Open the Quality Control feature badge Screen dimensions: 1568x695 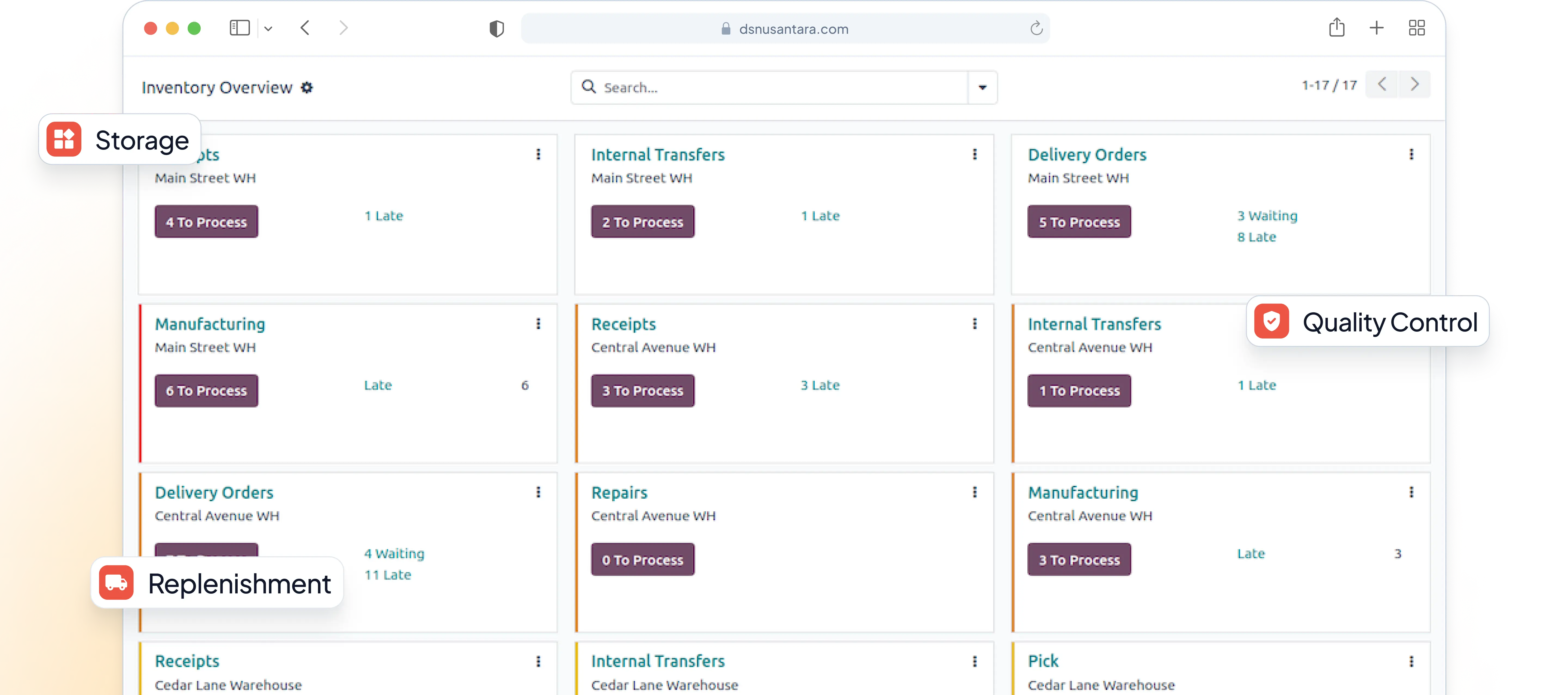1368,322
